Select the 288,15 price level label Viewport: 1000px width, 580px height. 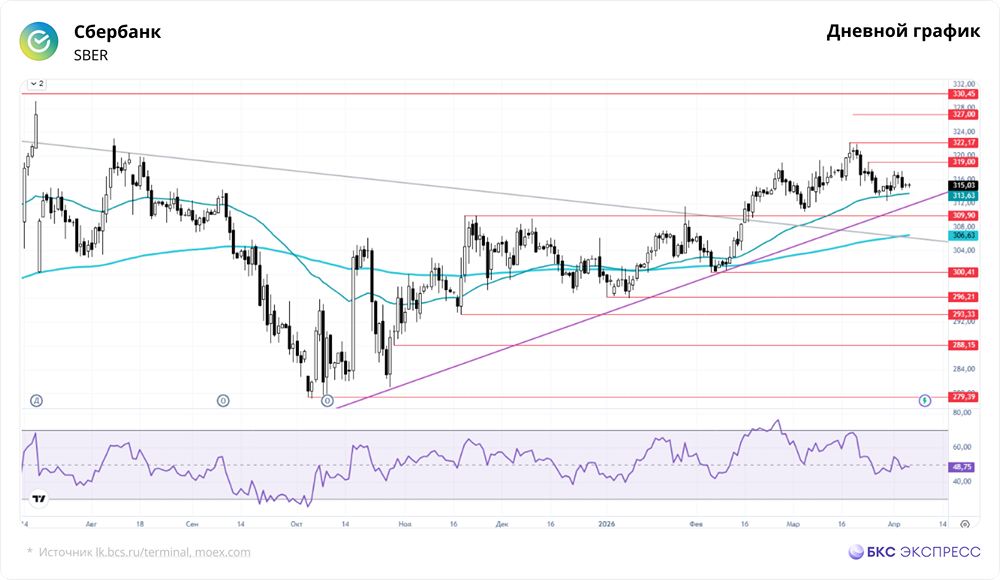coord(963,345)
